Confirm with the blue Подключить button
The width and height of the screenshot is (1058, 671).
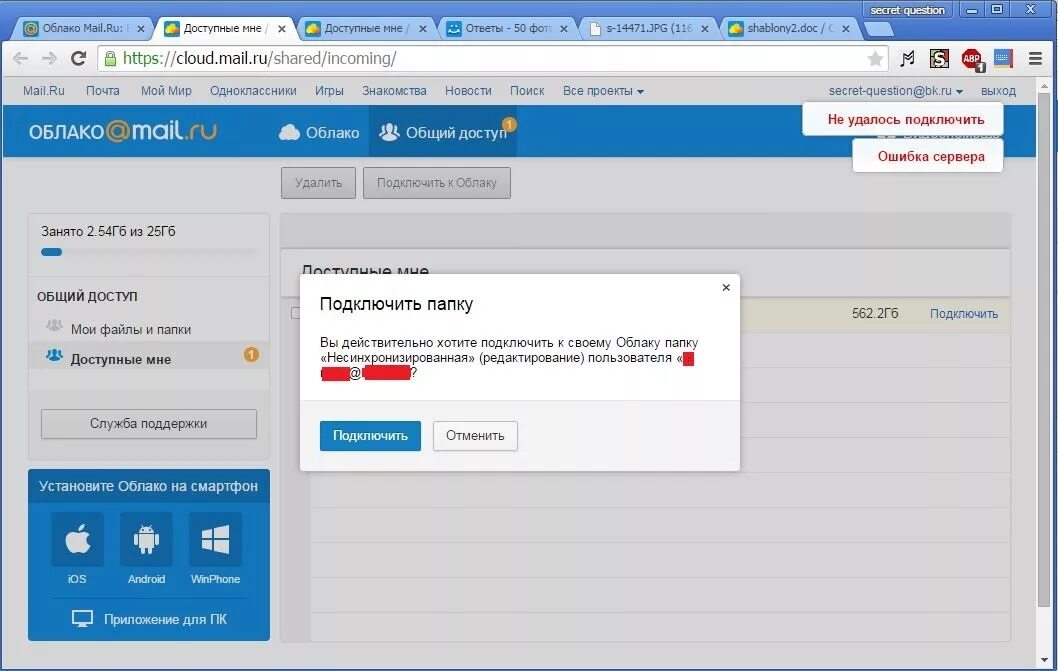pyautogui.click(x=370, y=436)
